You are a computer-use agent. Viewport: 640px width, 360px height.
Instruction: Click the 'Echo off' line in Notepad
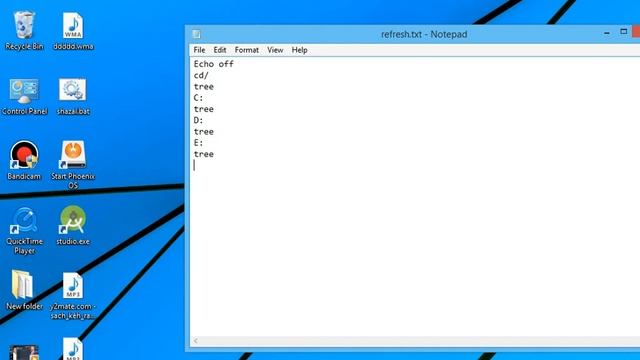click(x=213, y=64)
